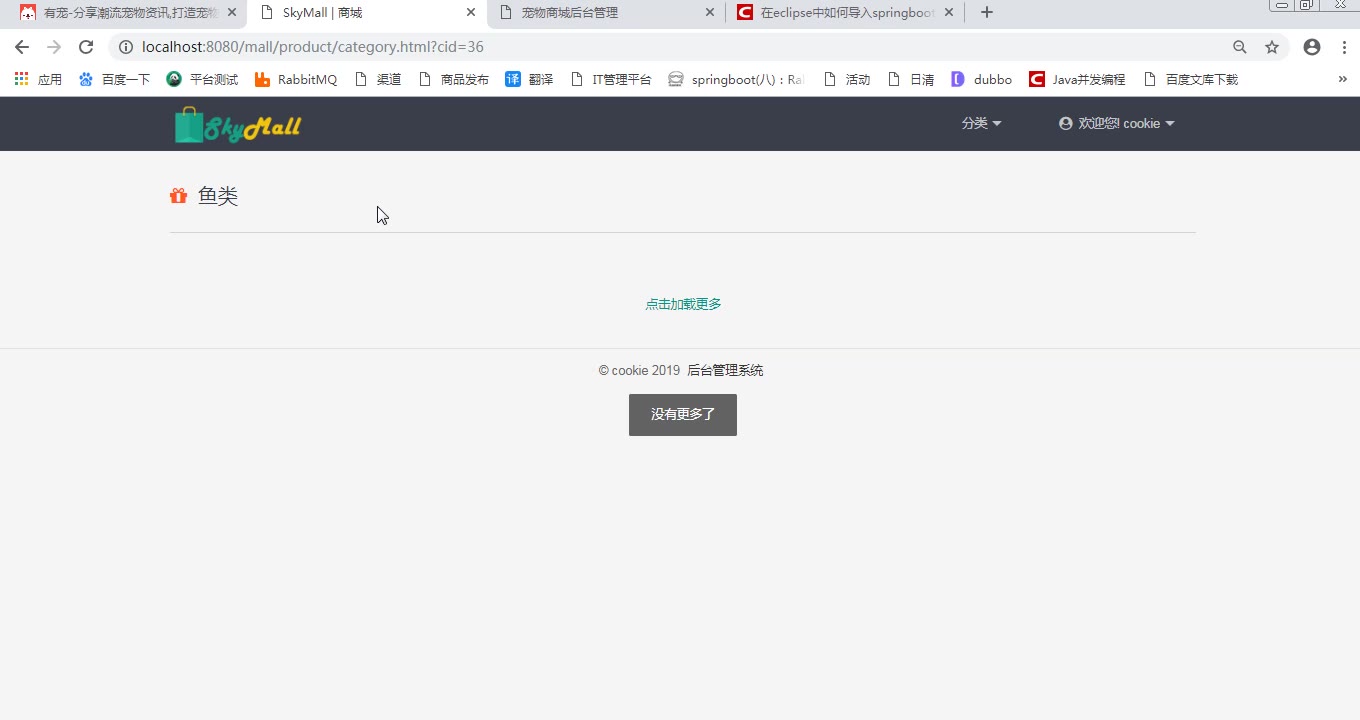Screen dimensions: 1360x720
Task: Open the springboot(八) bookmark
Action: 735,79
